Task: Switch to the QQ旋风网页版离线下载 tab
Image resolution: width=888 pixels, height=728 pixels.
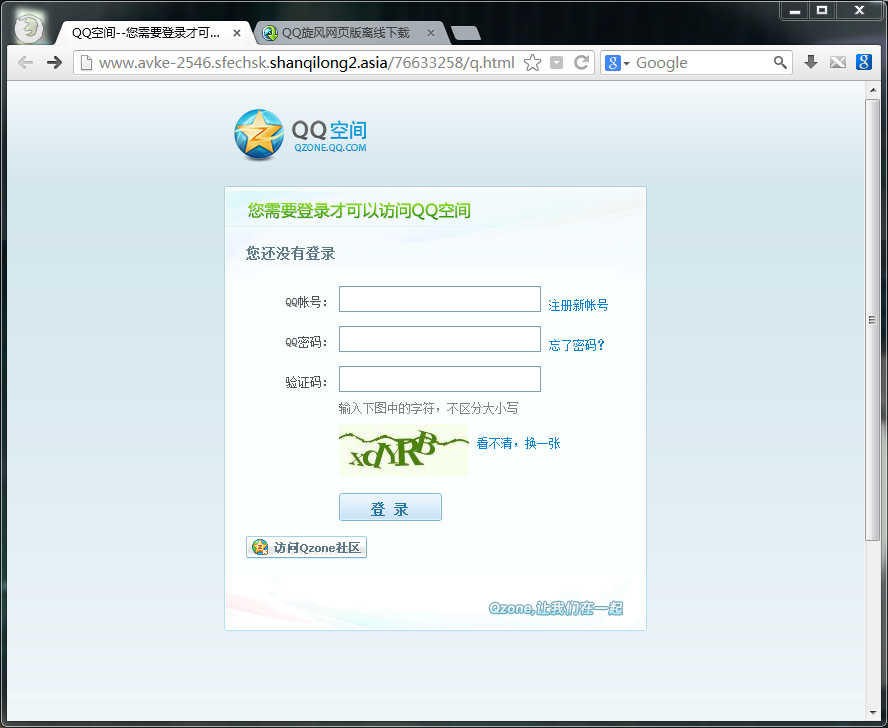Action: click(345, 33)
